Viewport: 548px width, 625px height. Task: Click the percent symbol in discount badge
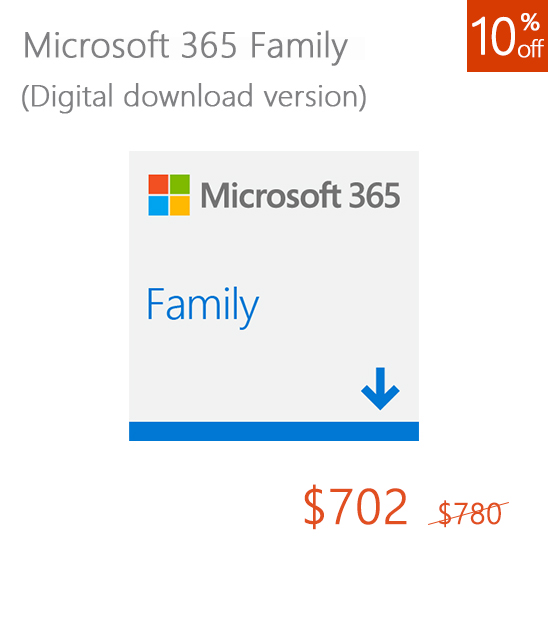click(x=530, y=22)
